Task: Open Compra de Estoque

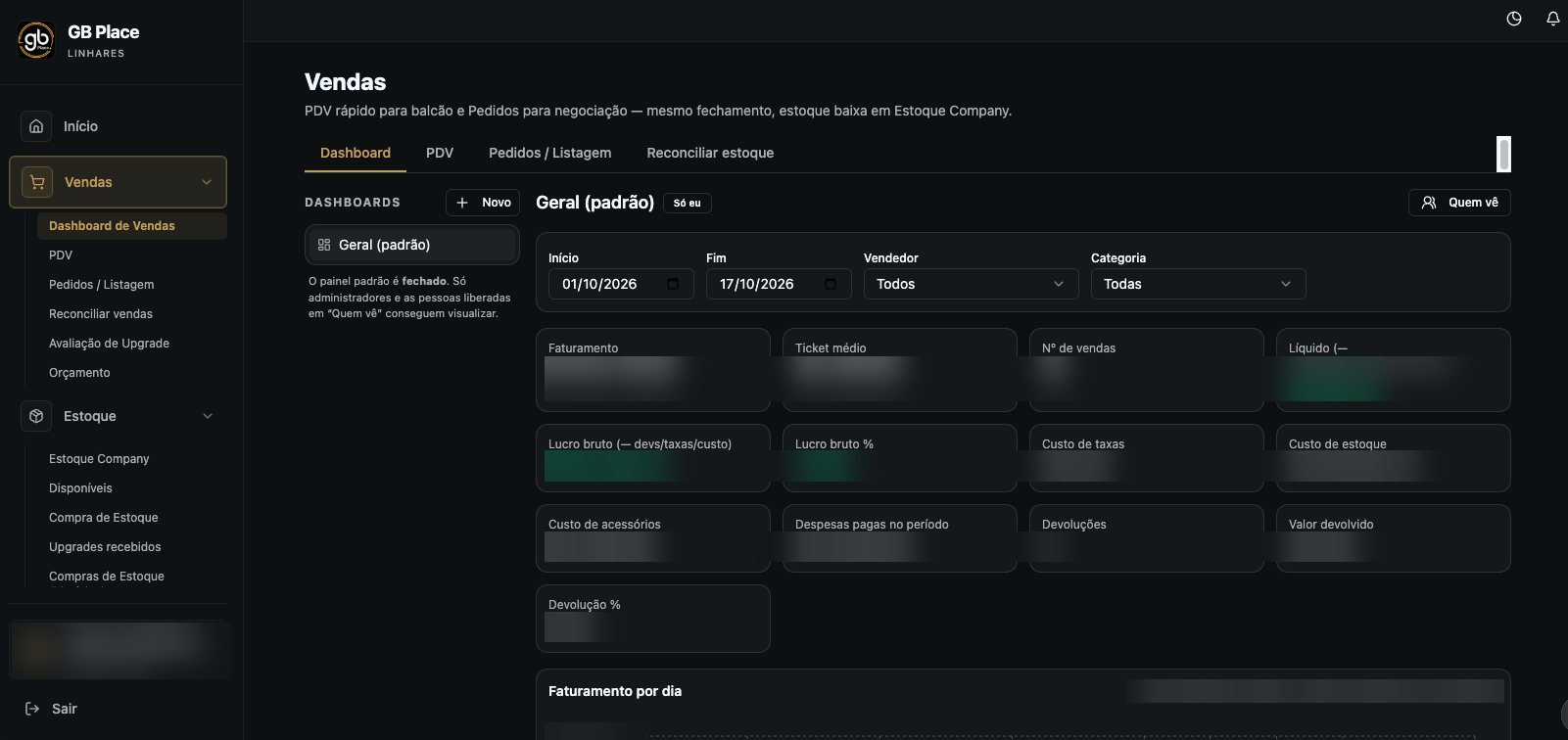Action: (x=104, y=518)
